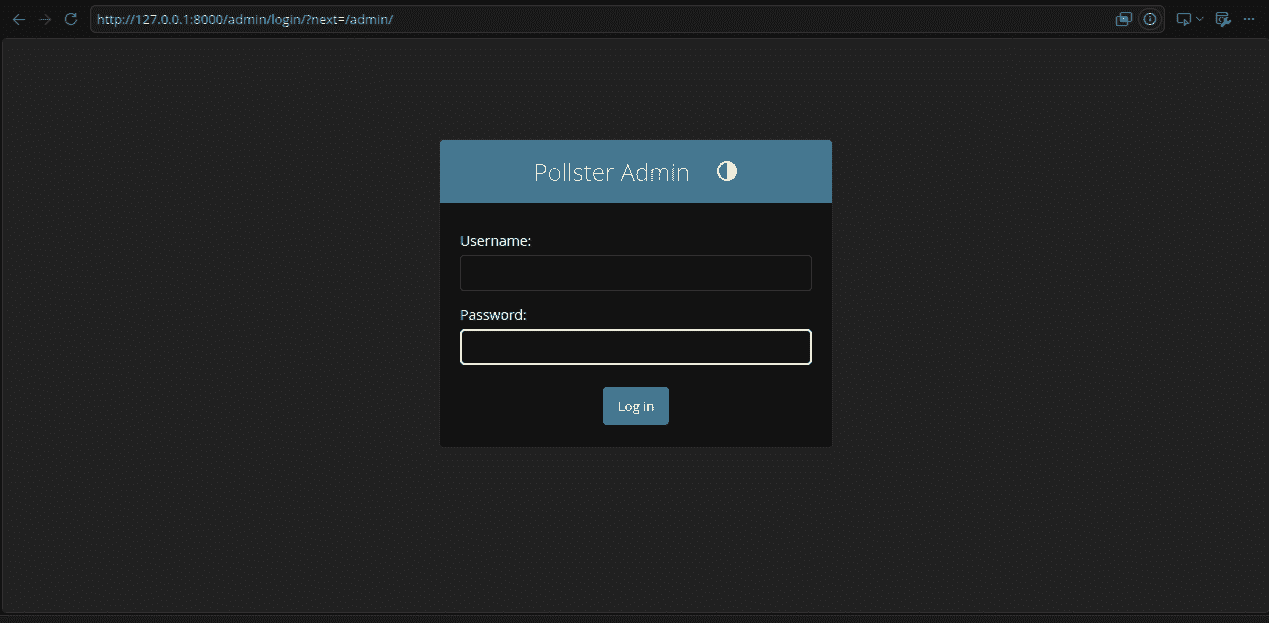Reload the page with the refresh icon

[x=70, y=19]
